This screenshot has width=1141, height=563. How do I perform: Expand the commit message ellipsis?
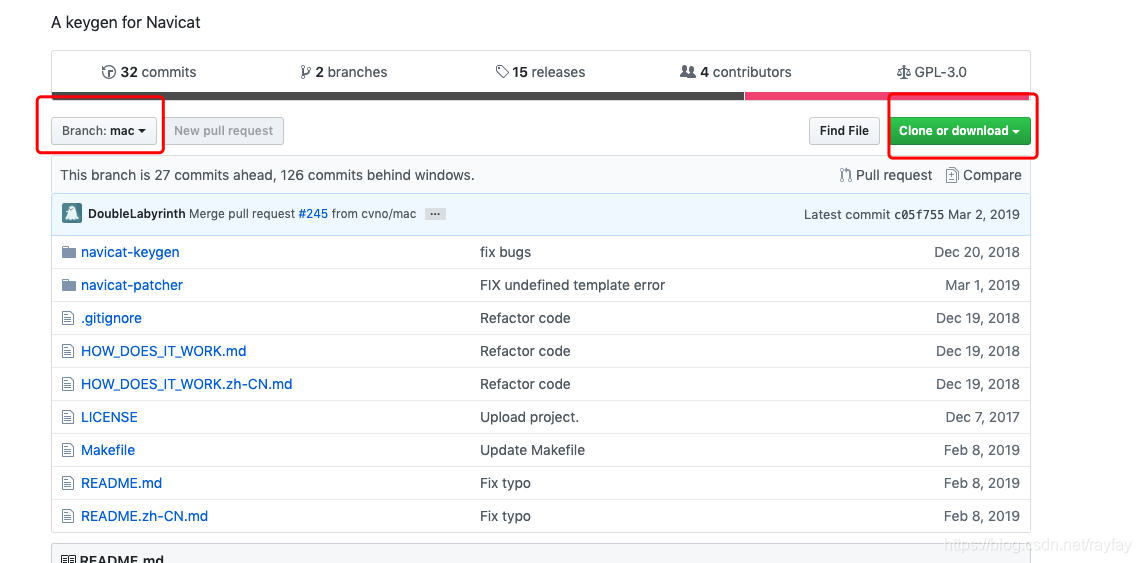pos(434,214)
